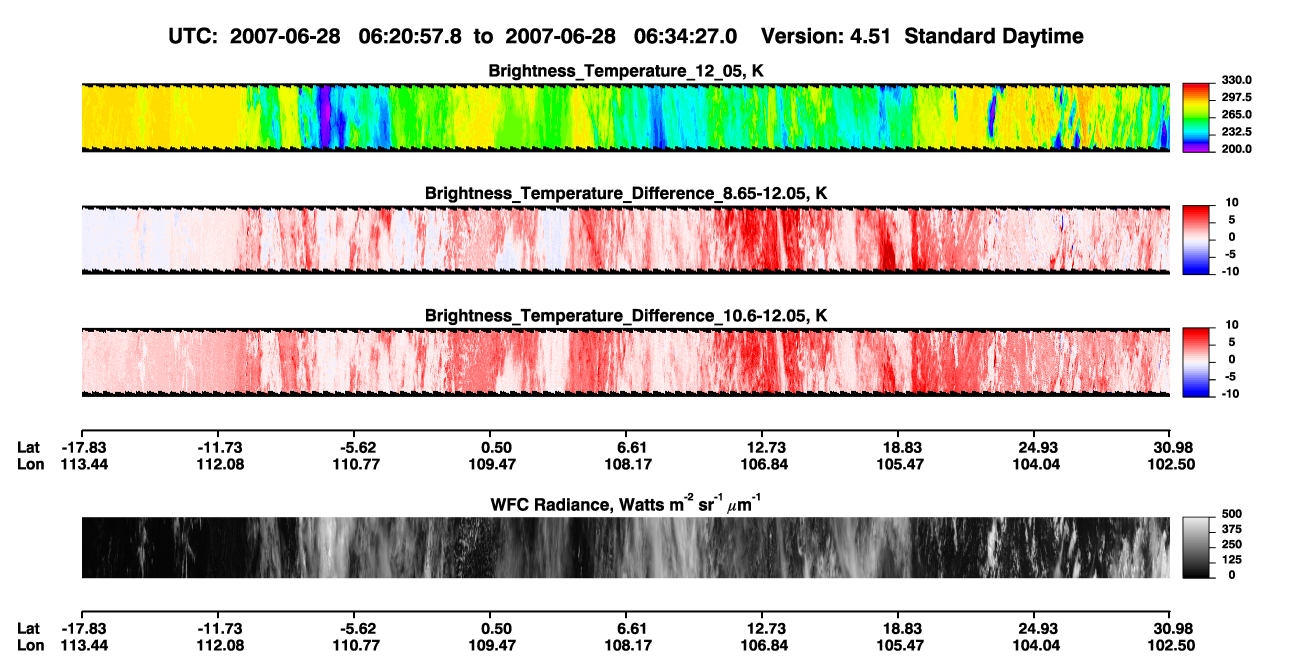The image size is (1300, 667).
Task: Click the 297.5 colorbar tick label
Action: 1235,98
